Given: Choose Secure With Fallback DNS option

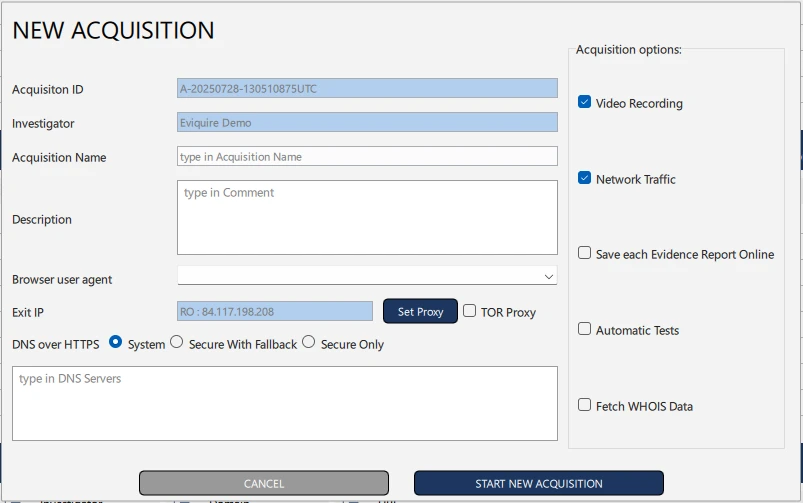Looking at the screenshot, I should pos(177,342).
